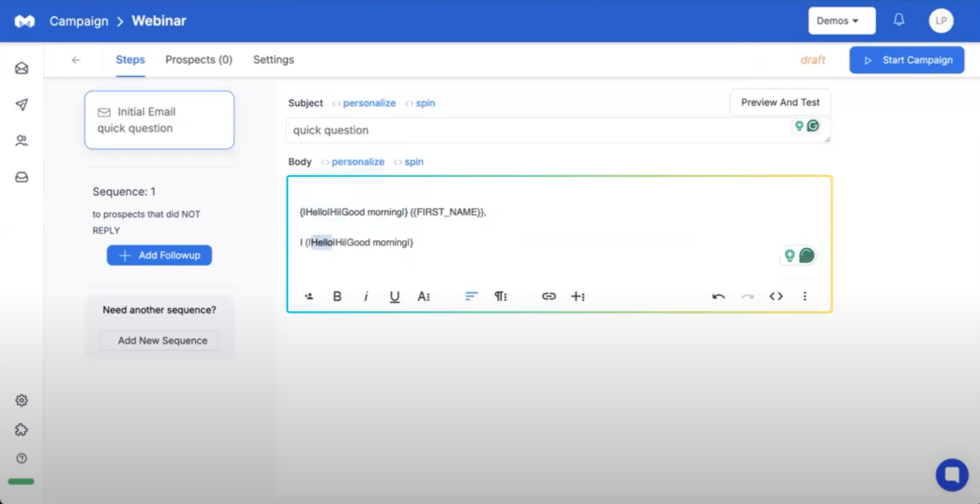Open the font size dropdown
The height and width of the screenshot is (504, 980).
pos(424,296)
